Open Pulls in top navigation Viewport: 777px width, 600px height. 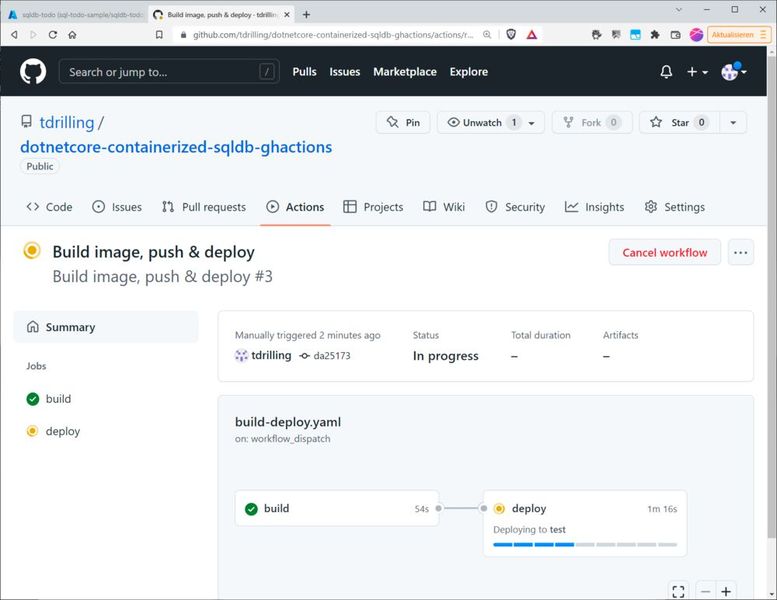(304, 72)
